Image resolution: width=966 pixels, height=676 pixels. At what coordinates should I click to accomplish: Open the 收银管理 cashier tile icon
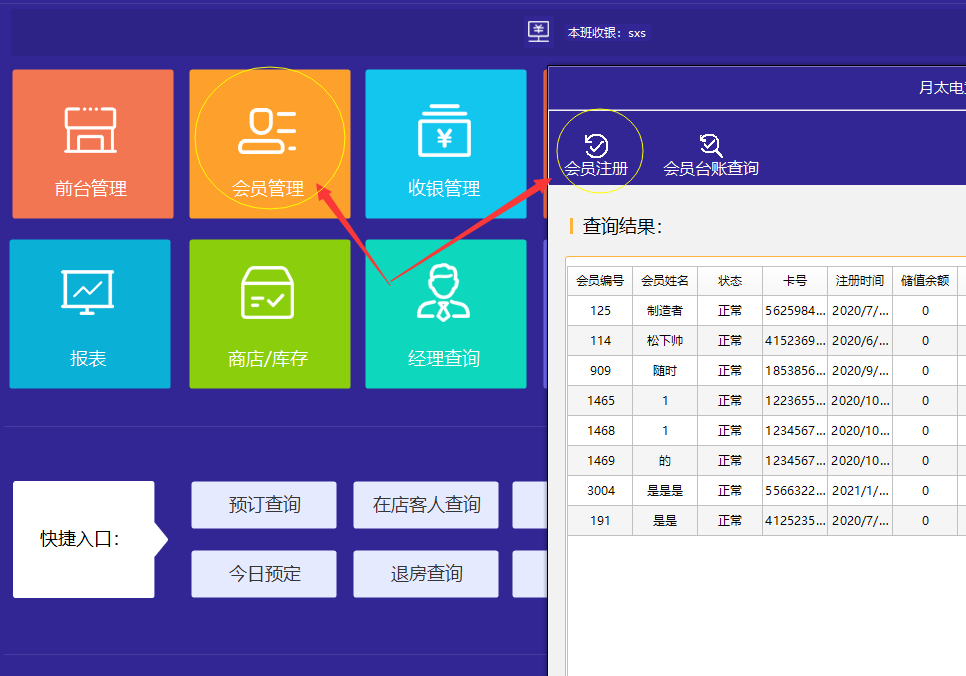(445, 132)
